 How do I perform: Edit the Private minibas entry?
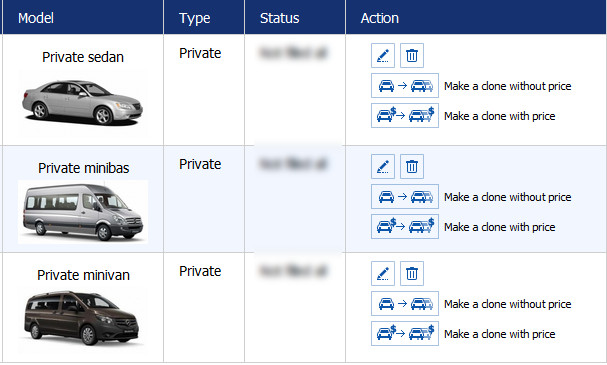tap(383, 166)
